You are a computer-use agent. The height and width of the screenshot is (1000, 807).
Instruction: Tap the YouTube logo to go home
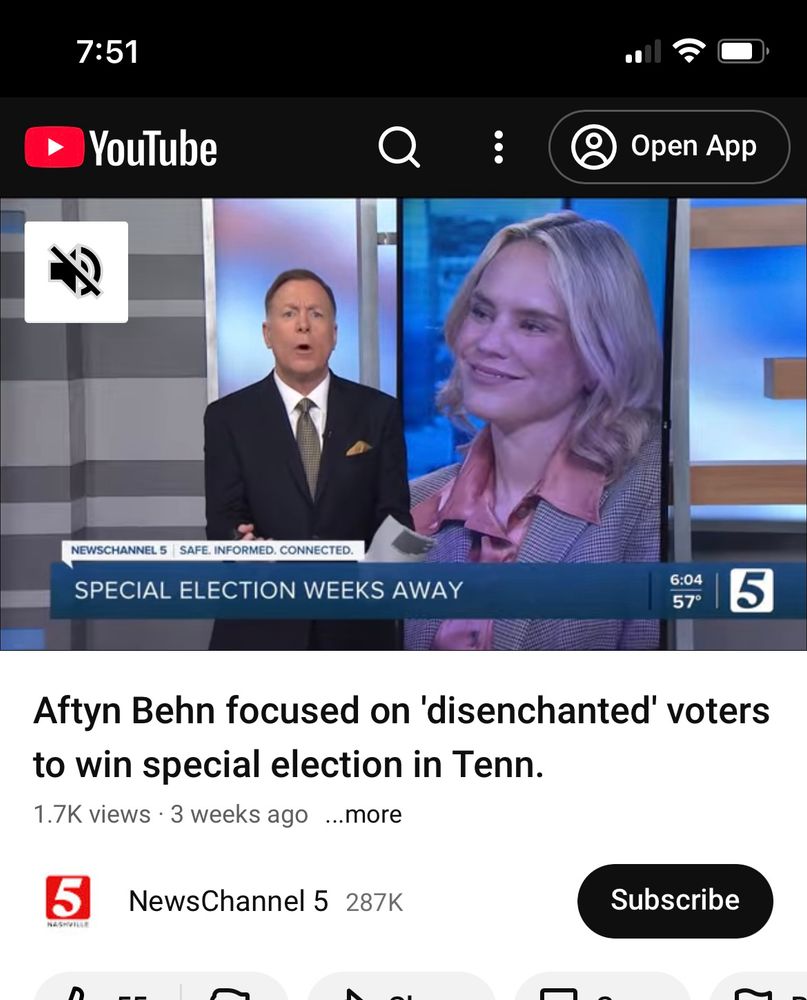[x=121, y=147]
